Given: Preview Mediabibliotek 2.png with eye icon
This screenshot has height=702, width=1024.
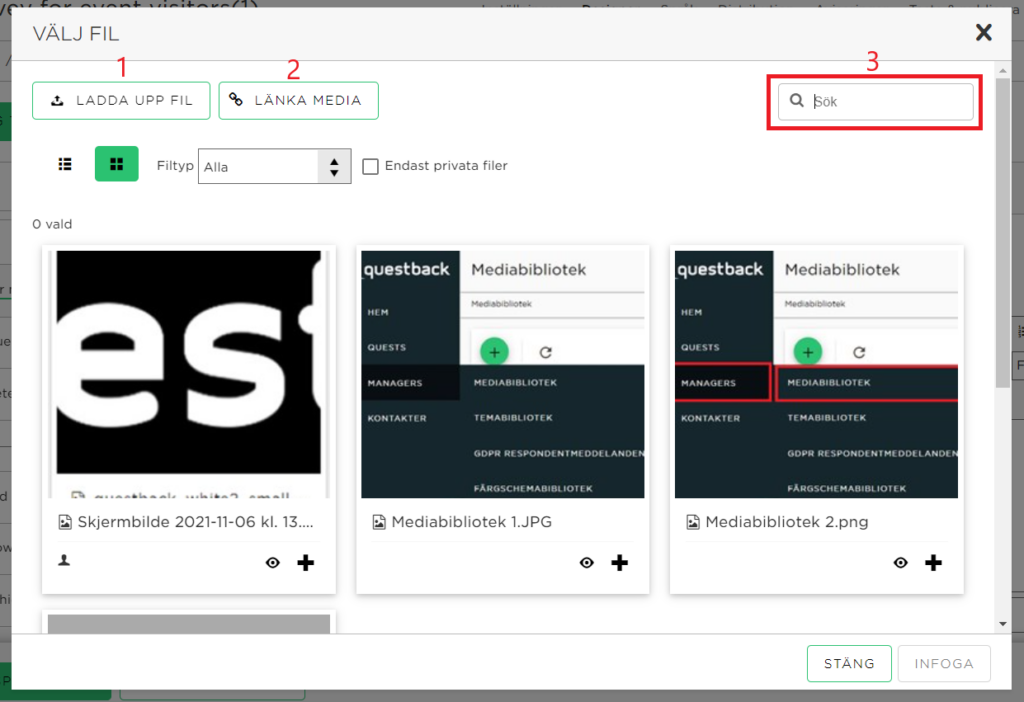Looking at the screenshot, I should click(901, 562).
